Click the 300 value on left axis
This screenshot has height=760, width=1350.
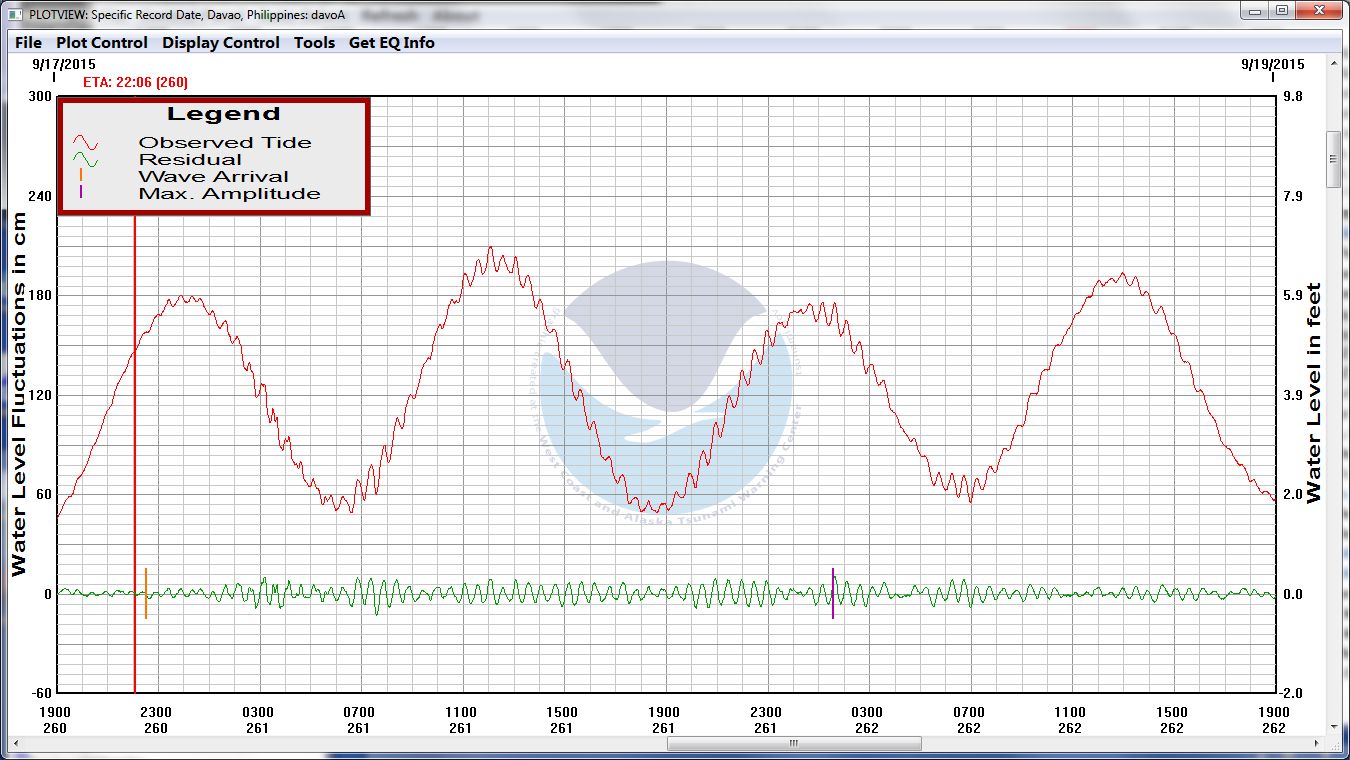[41, 96]
